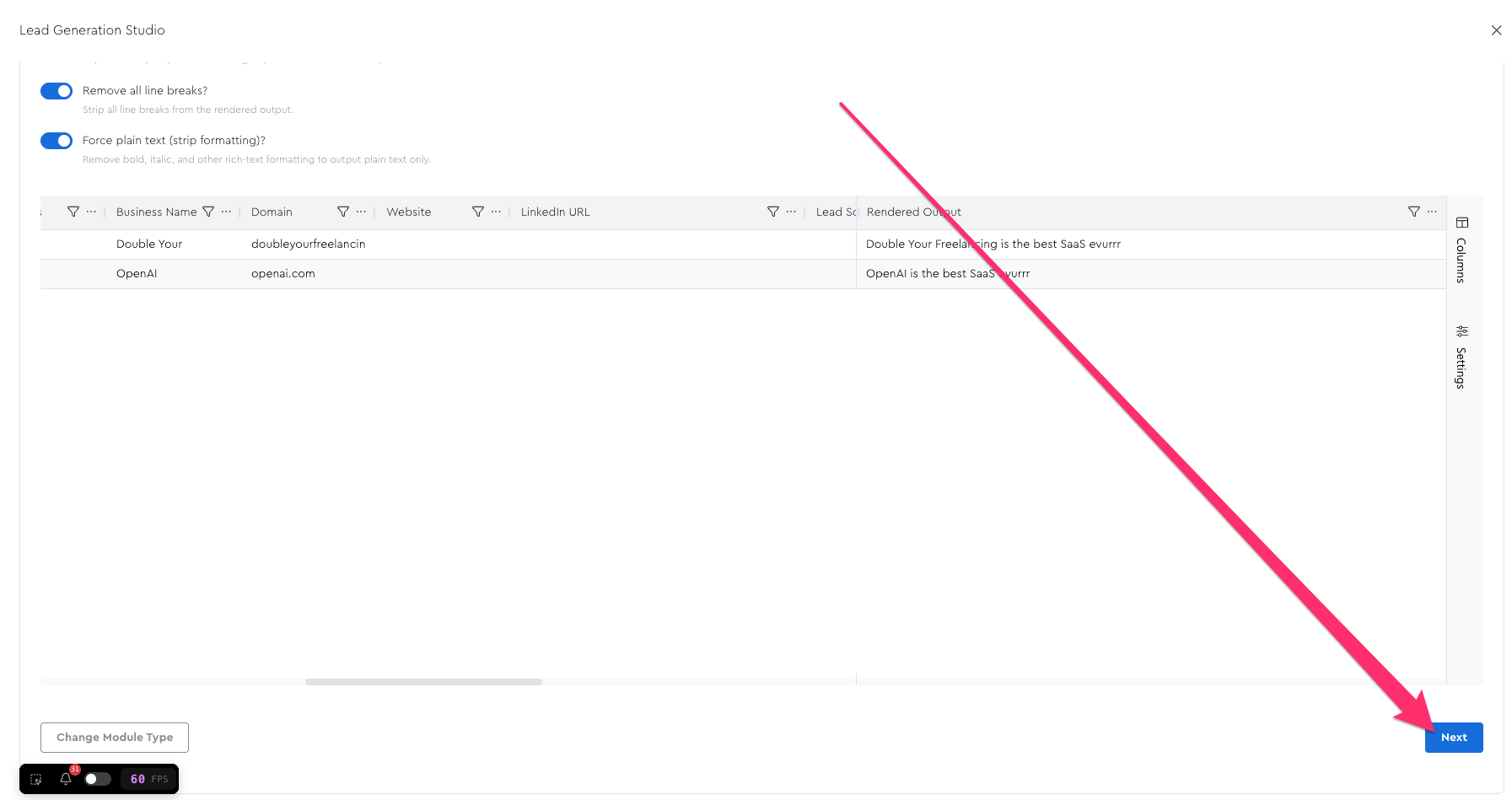This screenshot has height=800, width=1512.
Task: Expand Rendered Output column options menu
Action: coord(1432,212)
